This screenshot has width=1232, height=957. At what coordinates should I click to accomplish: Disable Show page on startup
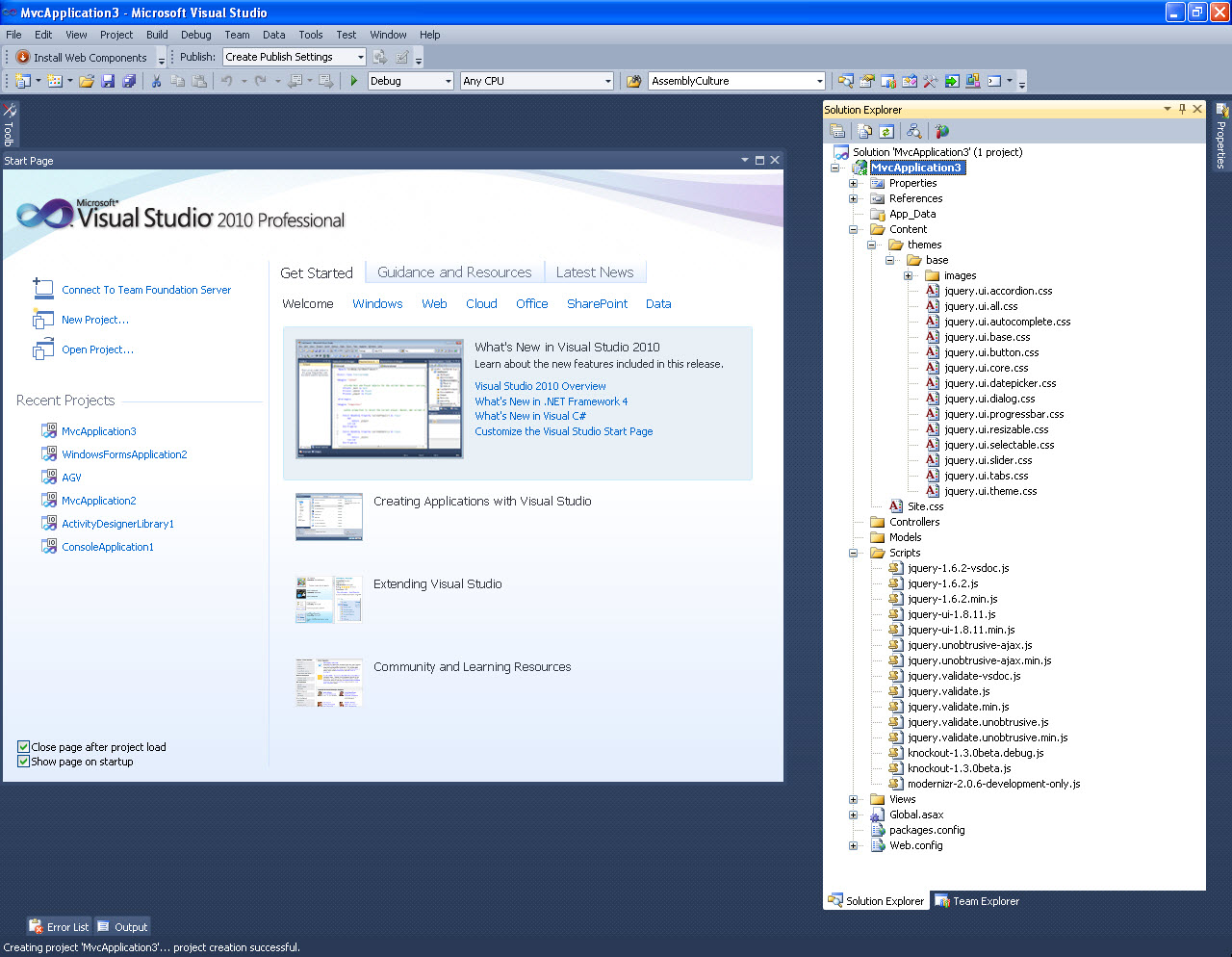21,761
